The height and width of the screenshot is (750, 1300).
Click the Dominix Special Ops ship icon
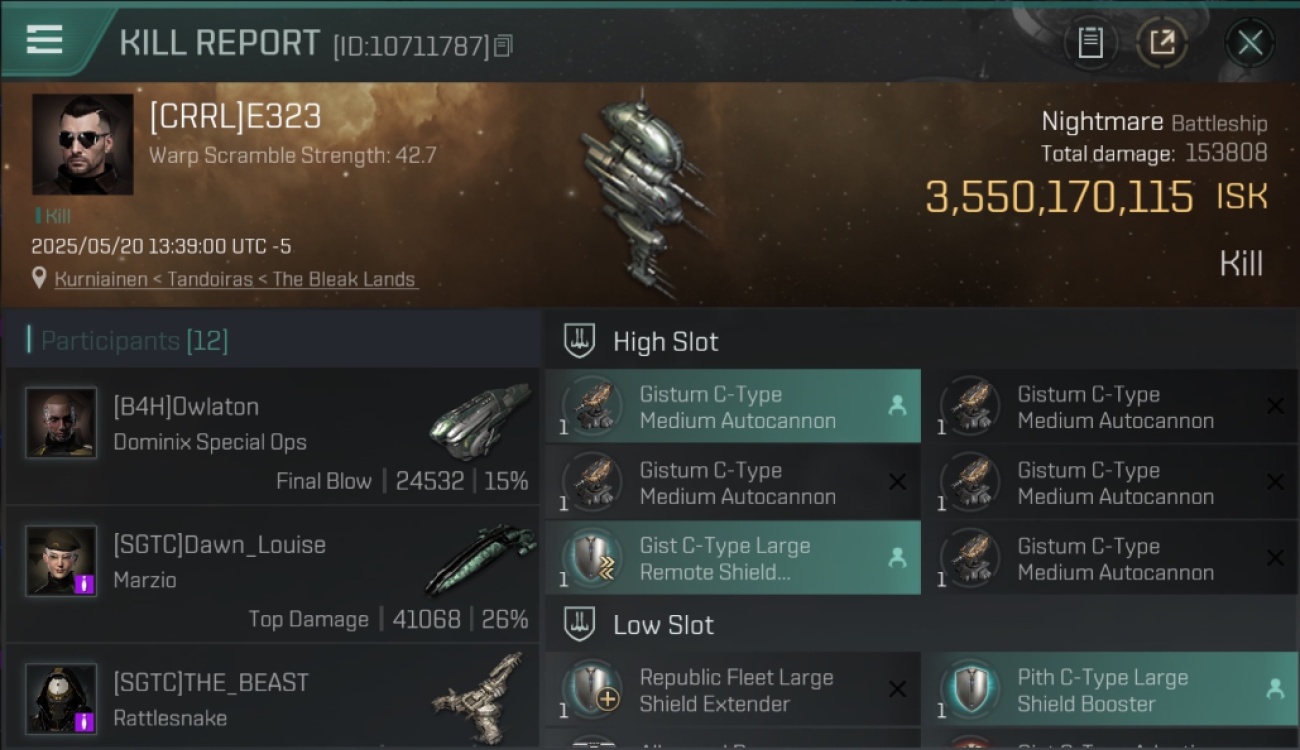tap(479, 420)
